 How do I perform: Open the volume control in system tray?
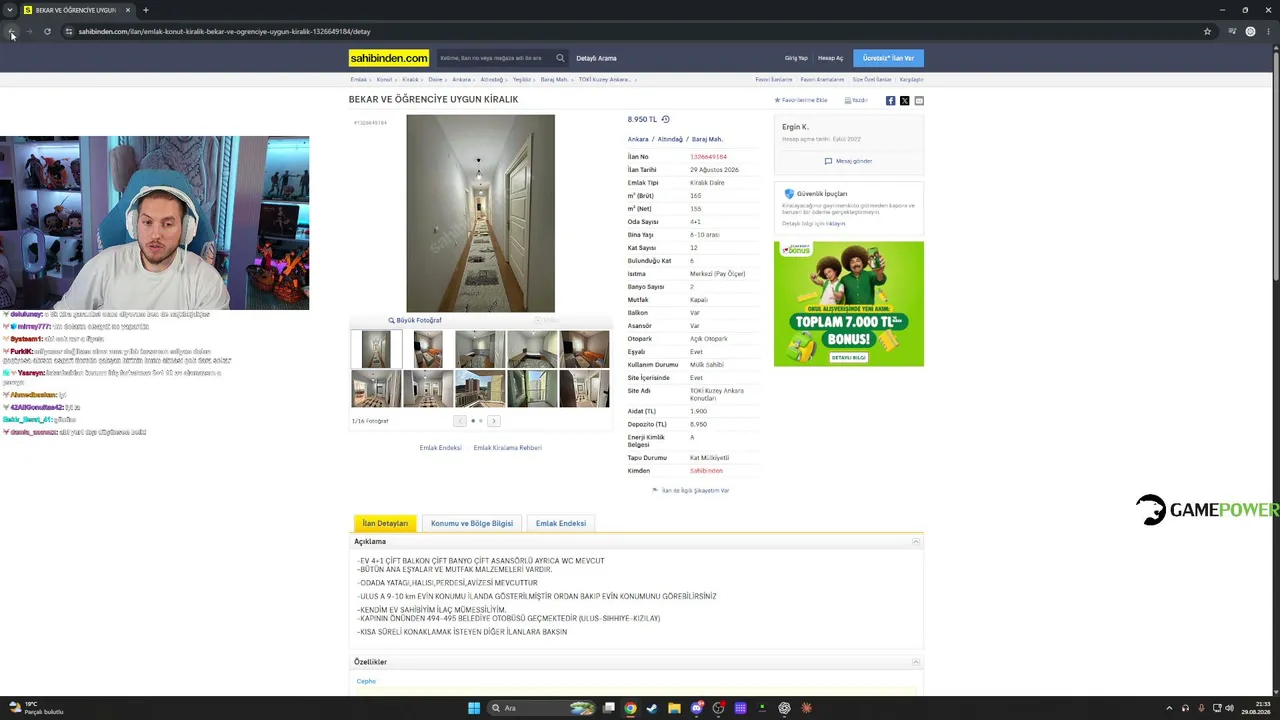click(1229, 708)
